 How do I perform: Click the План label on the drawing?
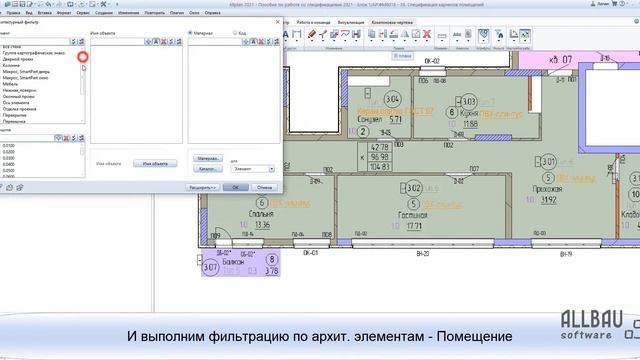click(402, 56)
